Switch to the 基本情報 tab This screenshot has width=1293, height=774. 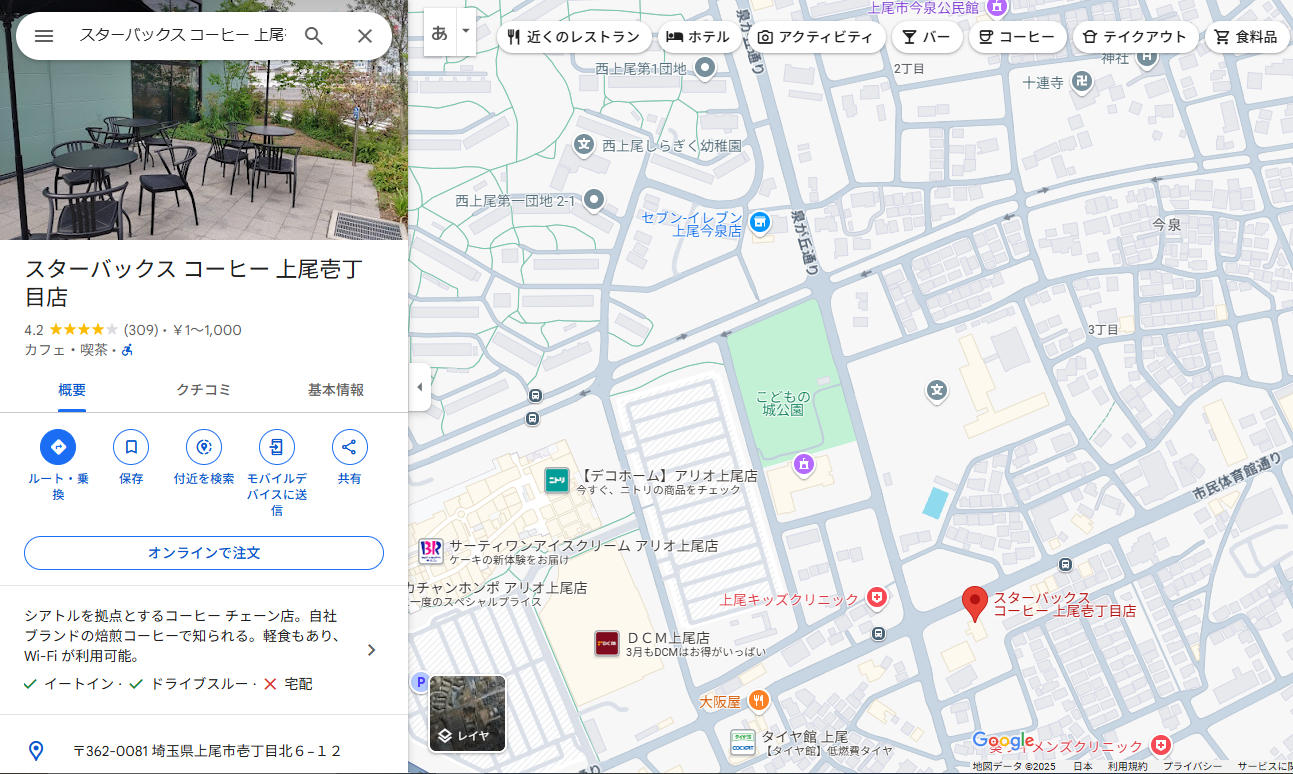click(x=336, y=390)
